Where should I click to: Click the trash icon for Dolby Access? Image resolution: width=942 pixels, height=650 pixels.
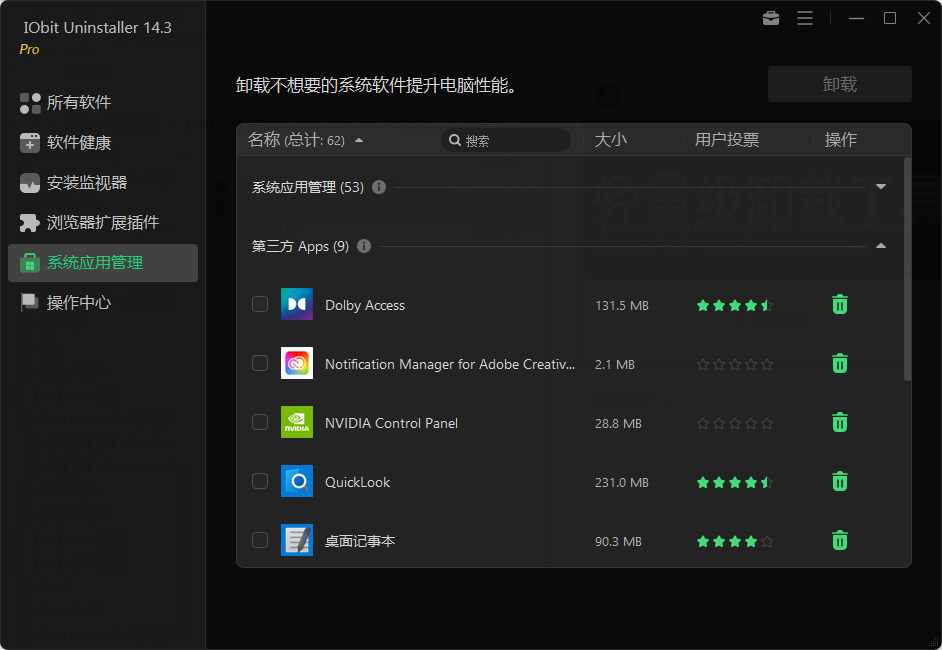pyautogui.click(x=840, y=305)
